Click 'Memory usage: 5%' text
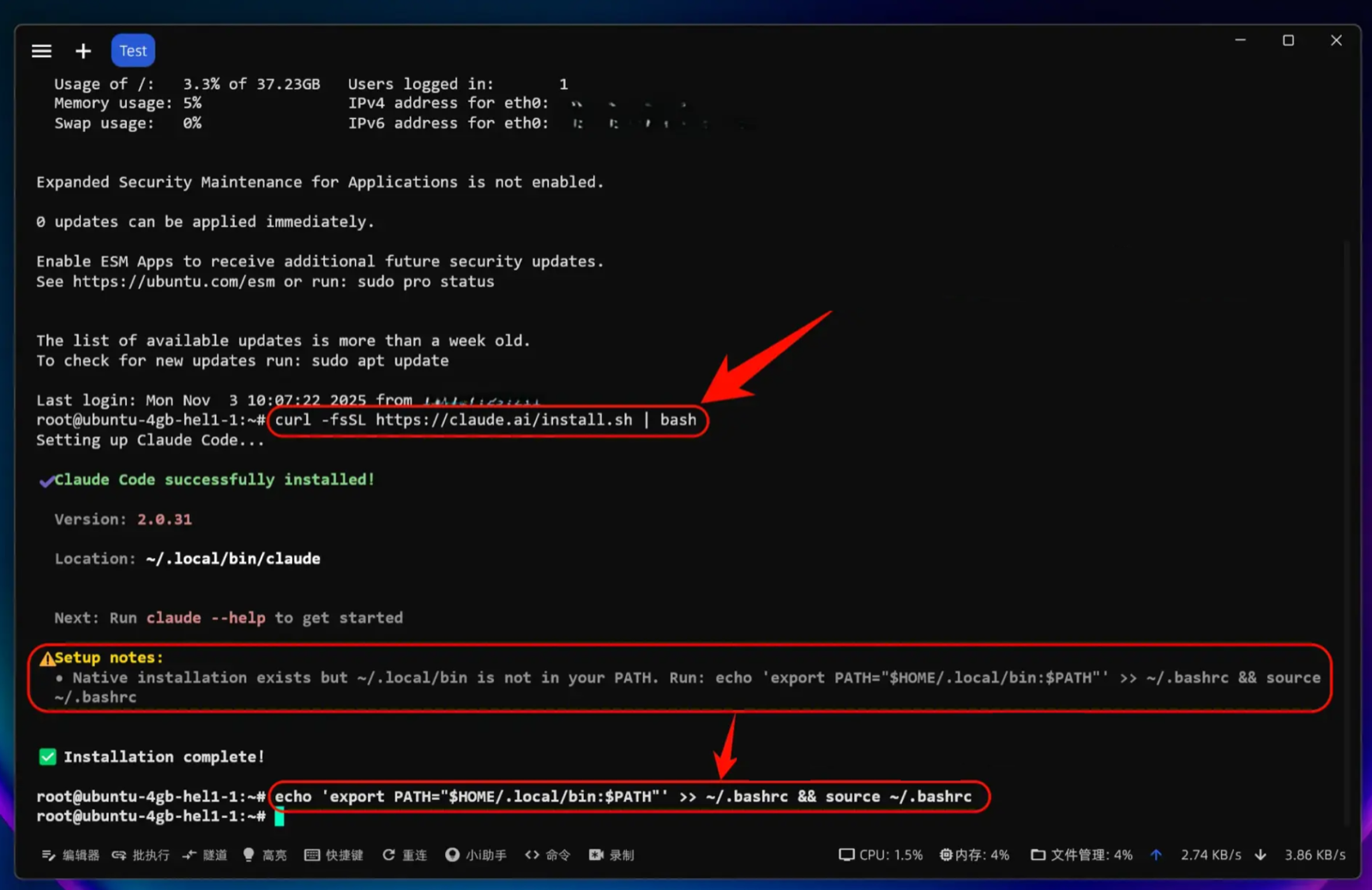 [x=128, y=103]
